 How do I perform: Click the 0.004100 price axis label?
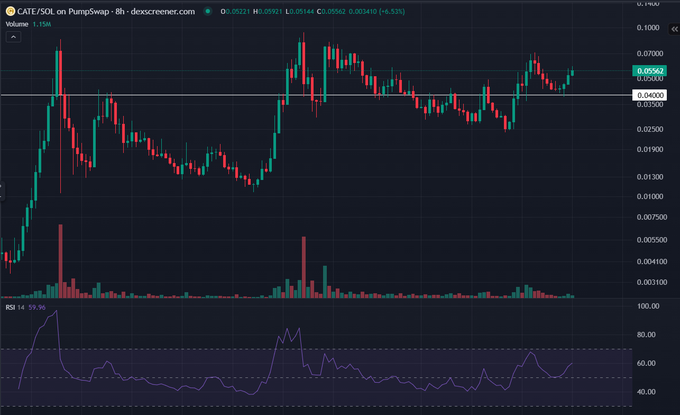(x=652, y=261)
